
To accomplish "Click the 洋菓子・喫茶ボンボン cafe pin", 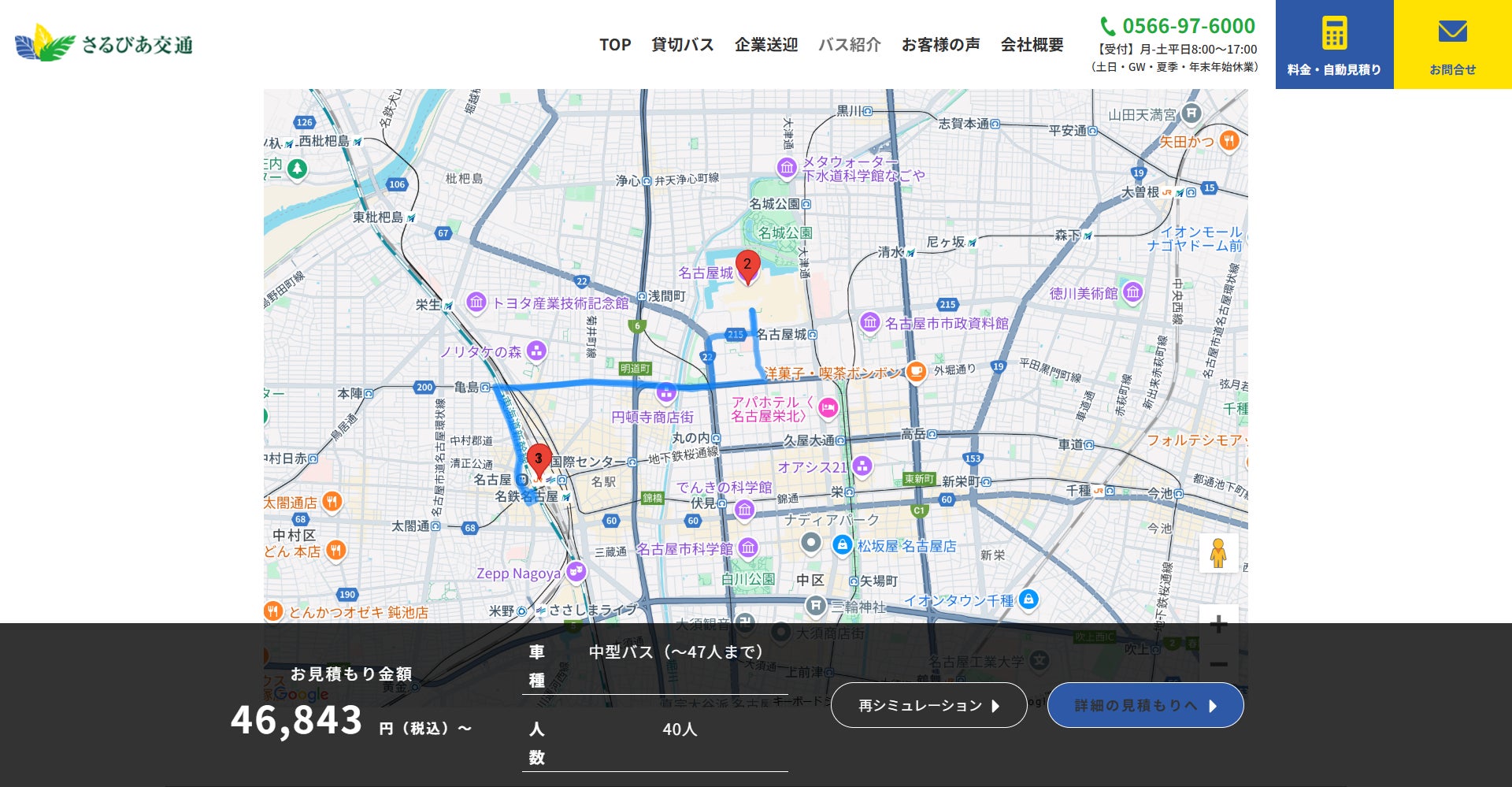I will coord(916,372).
